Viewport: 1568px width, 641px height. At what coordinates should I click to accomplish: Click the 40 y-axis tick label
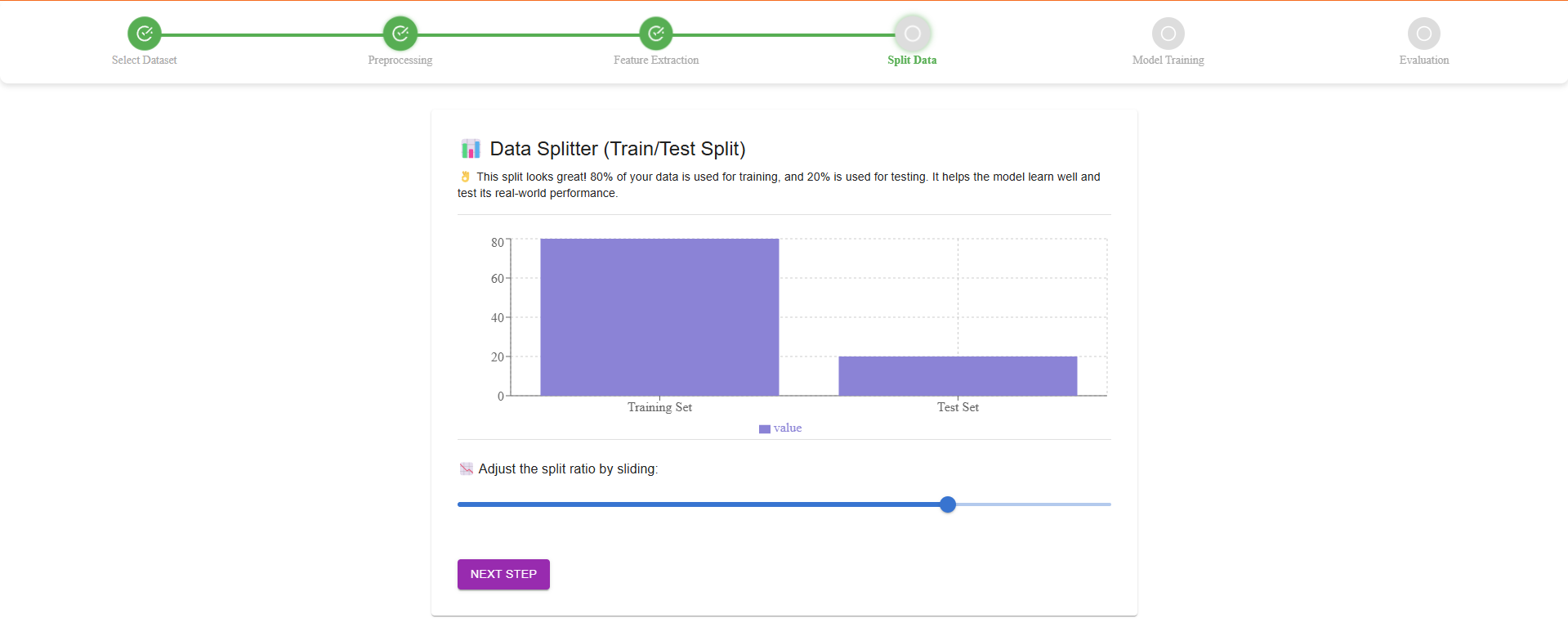(x=497, y=318)
